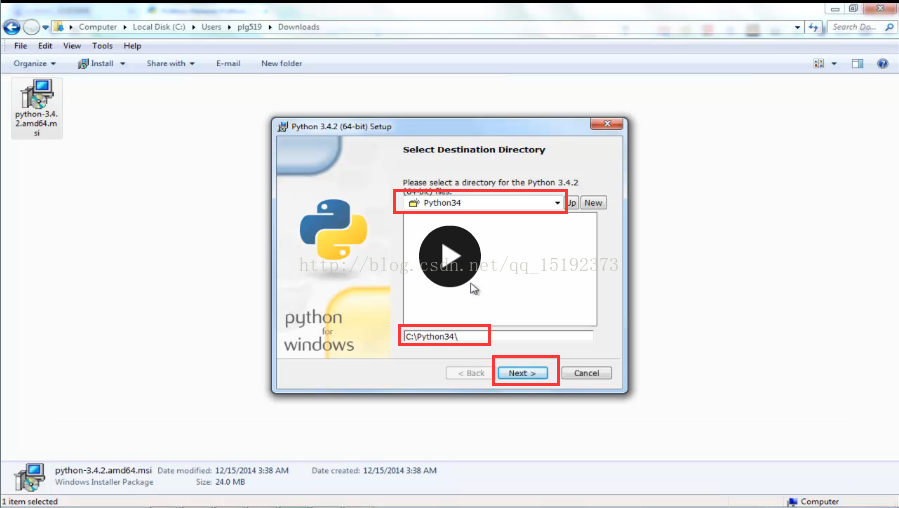899x508 pixels.
Task: Open the Tools menu
Action: tap(103, 46)
